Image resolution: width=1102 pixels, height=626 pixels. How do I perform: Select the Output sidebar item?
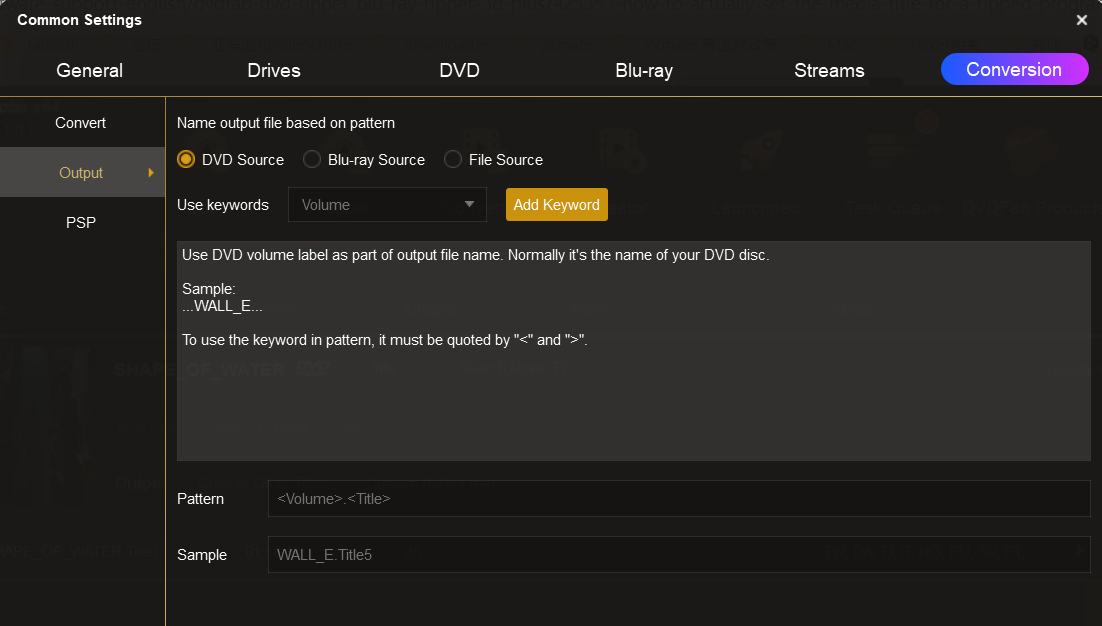[81, 173]
